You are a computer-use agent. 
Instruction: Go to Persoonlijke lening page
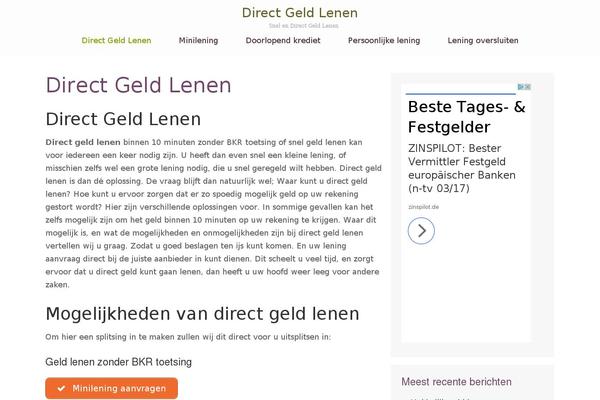(384, 41)
